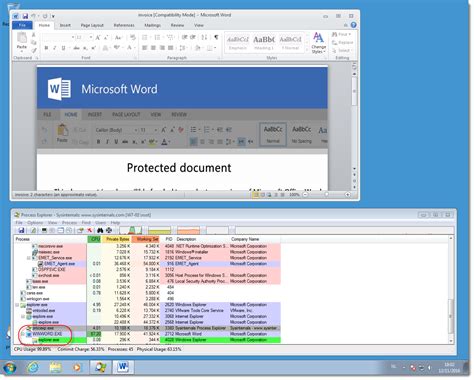Click the Increase Indent icon in Word
The height and width of the screenshot is (380, 474).
(193, 37)
